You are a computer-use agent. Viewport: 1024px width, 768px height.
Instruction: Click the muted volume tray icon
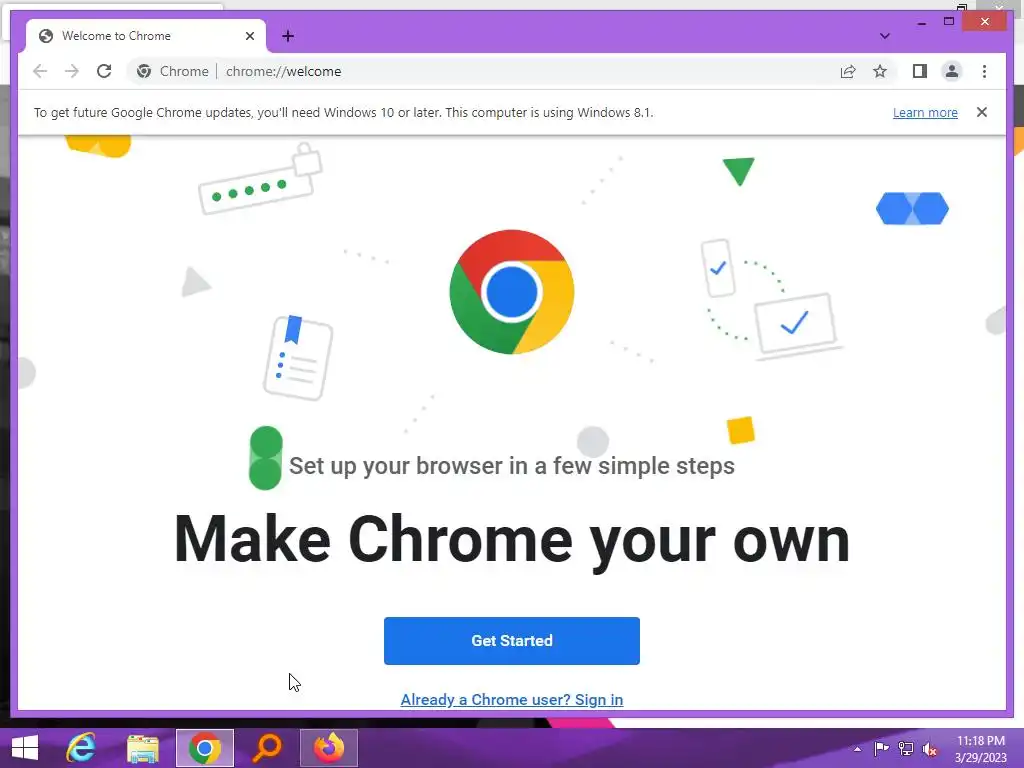click(x=930, y=749)
